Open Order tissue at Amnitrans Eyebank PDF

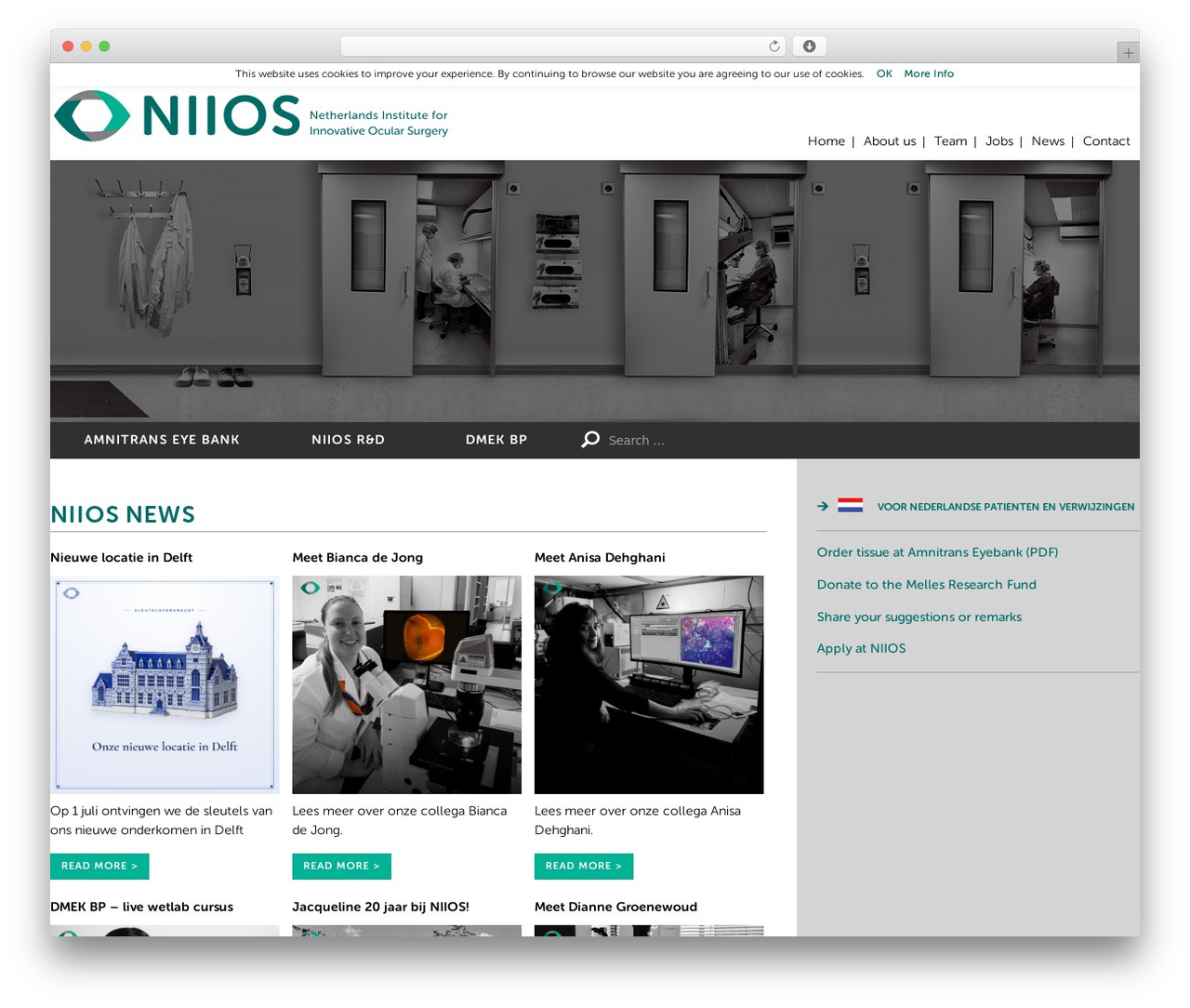click(x=937, y=552)
